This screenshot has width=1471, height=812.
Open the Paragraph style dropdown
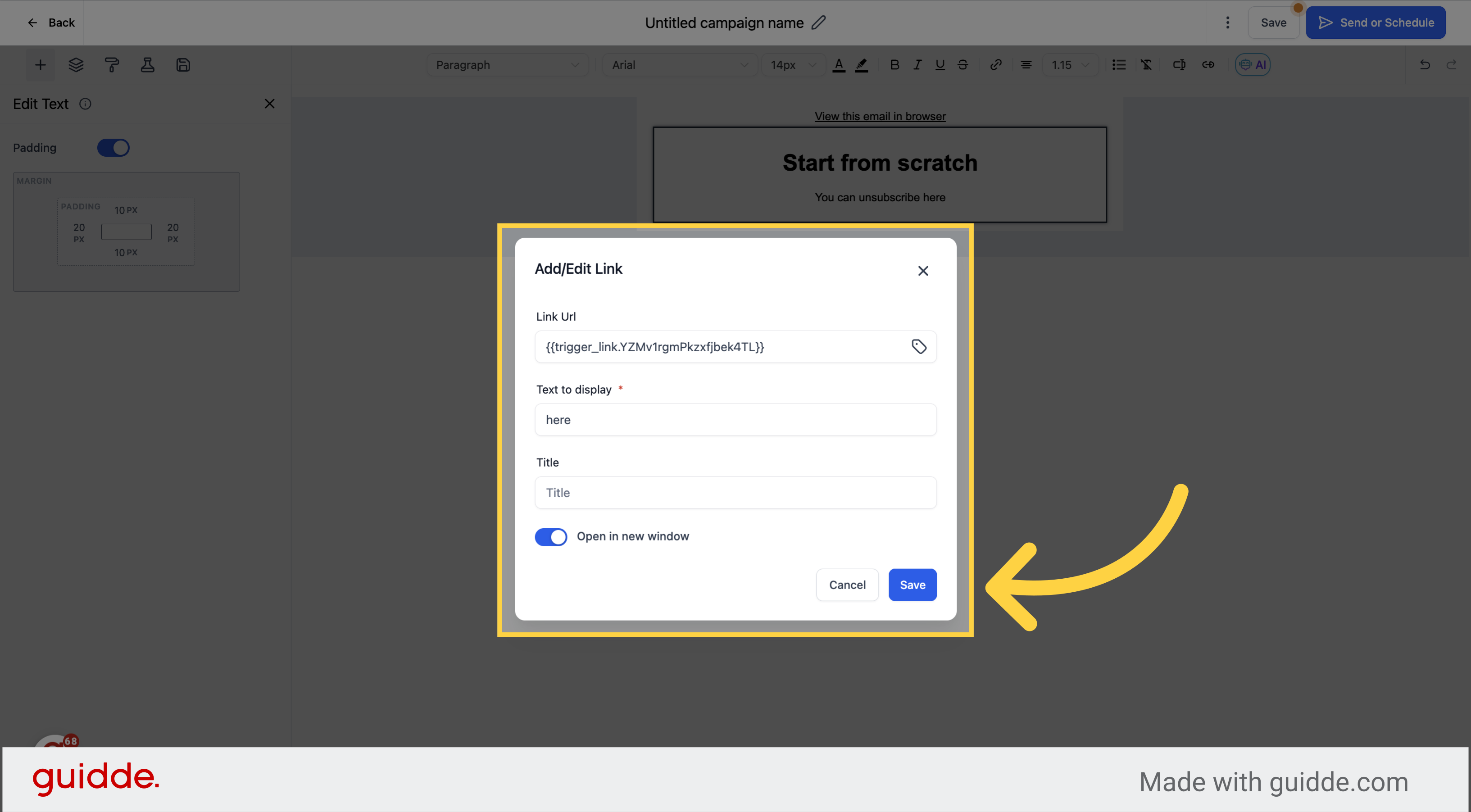508,65
